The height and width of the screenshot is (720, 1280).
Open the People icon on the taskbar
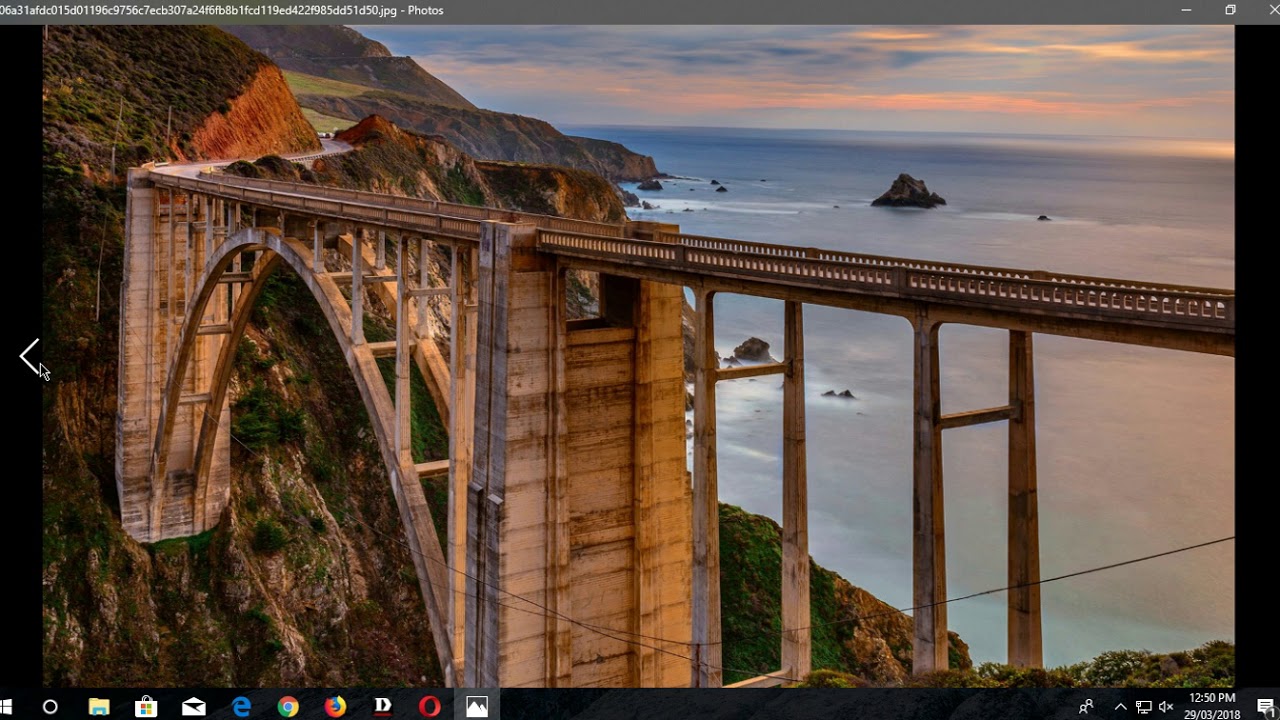[x=1086, y=705]
